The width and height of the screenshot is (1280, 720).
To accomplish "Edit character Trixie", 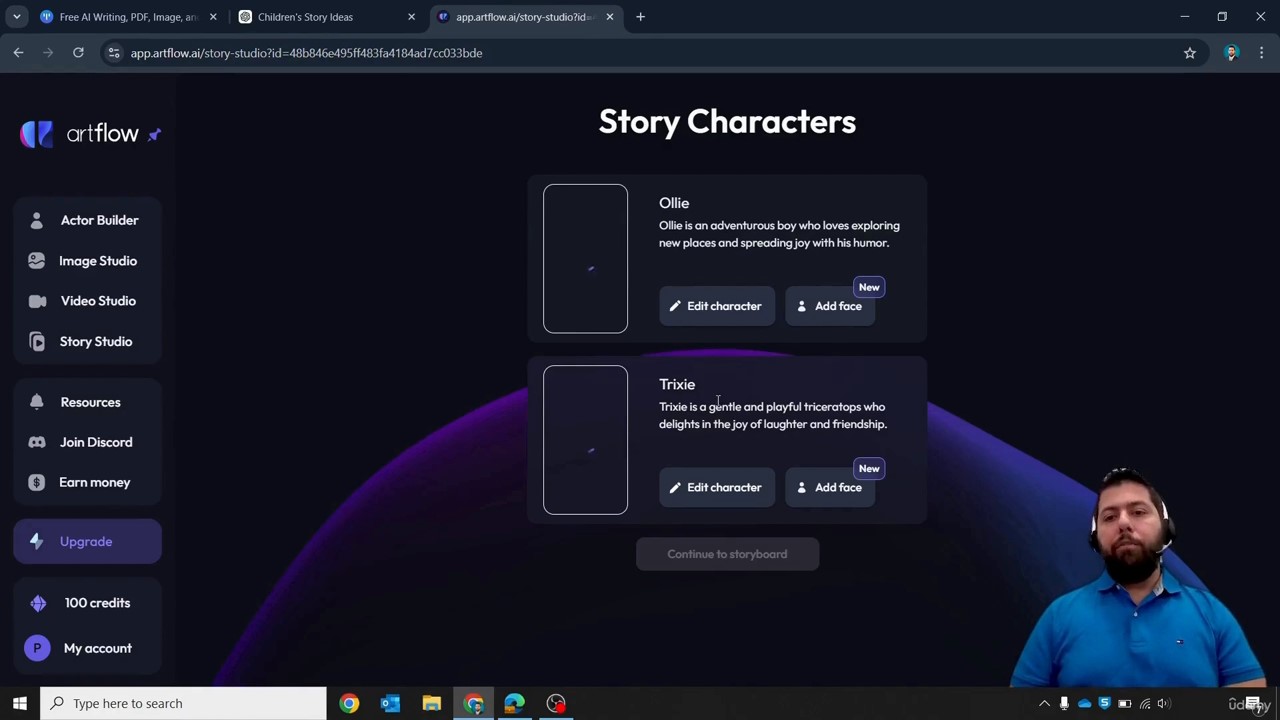I will (716, 487).
